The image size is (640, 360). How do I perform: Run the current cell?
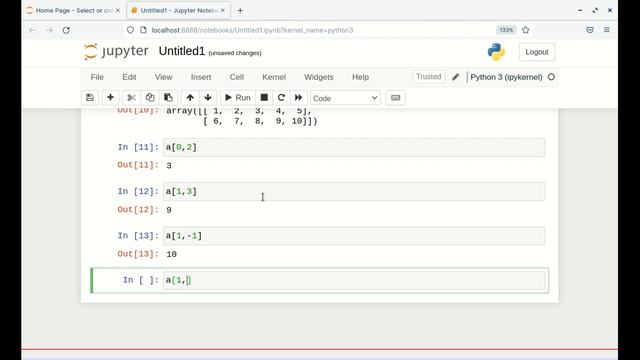pyautogui.click(x=238, y=98)
